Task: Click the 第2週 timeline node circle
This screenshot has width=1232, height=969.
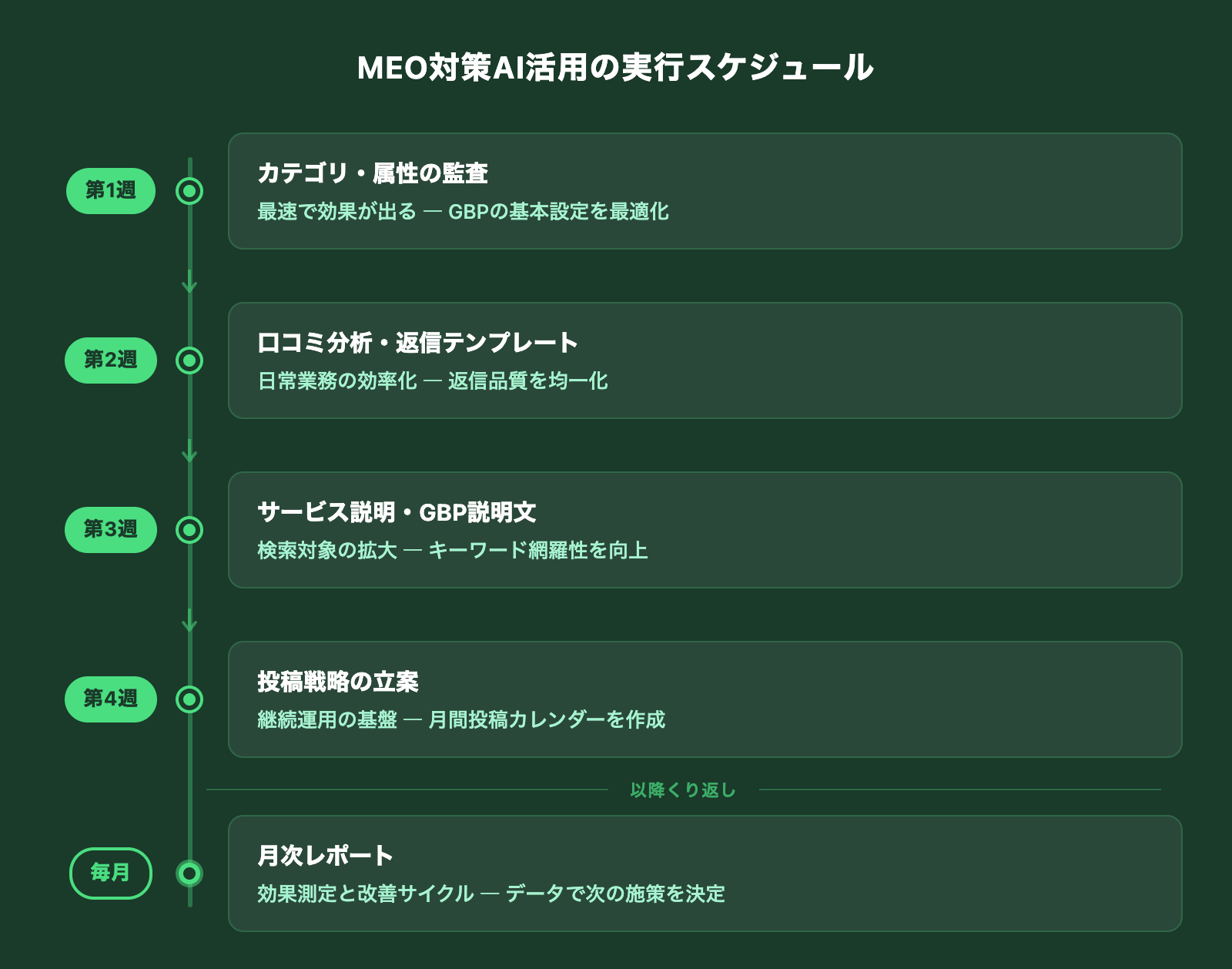Action: tap(189, 360)
